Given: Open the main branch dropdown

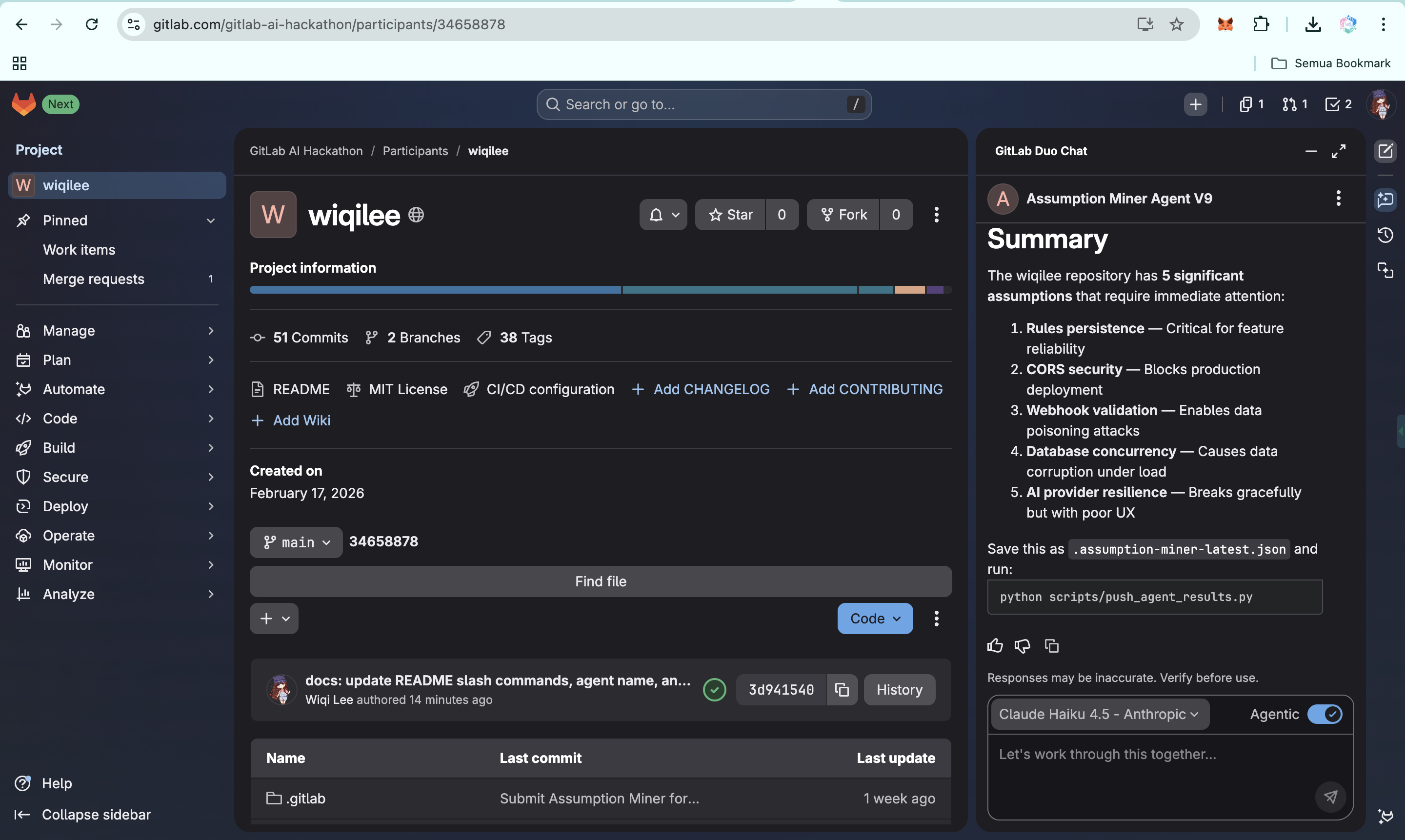Looking at the screenshot, I should [x=296, y=542].
